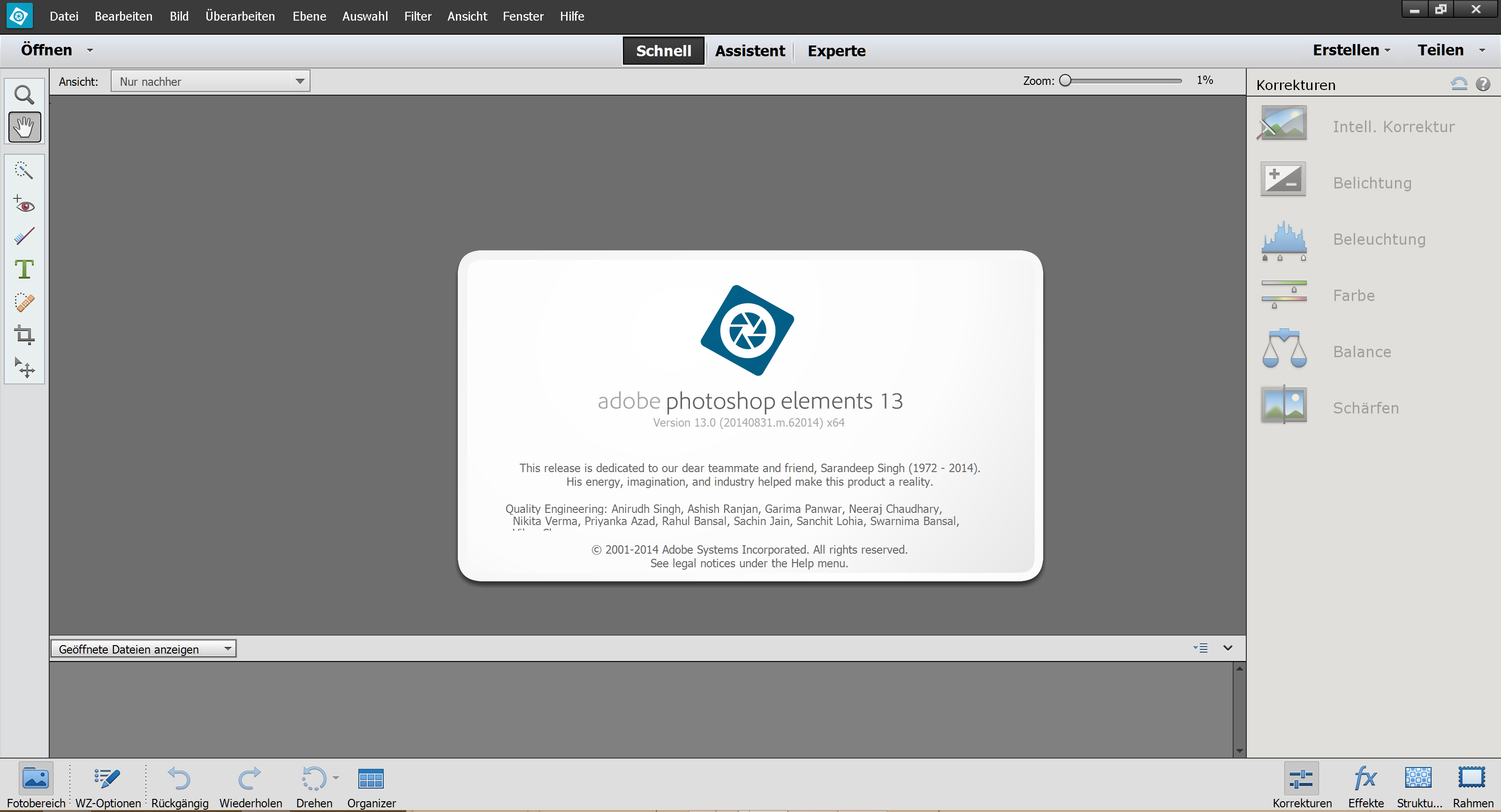Select the Hand tool
Image resolution: width=1501 pixels, height=812 pixels.
click(24, 127)
